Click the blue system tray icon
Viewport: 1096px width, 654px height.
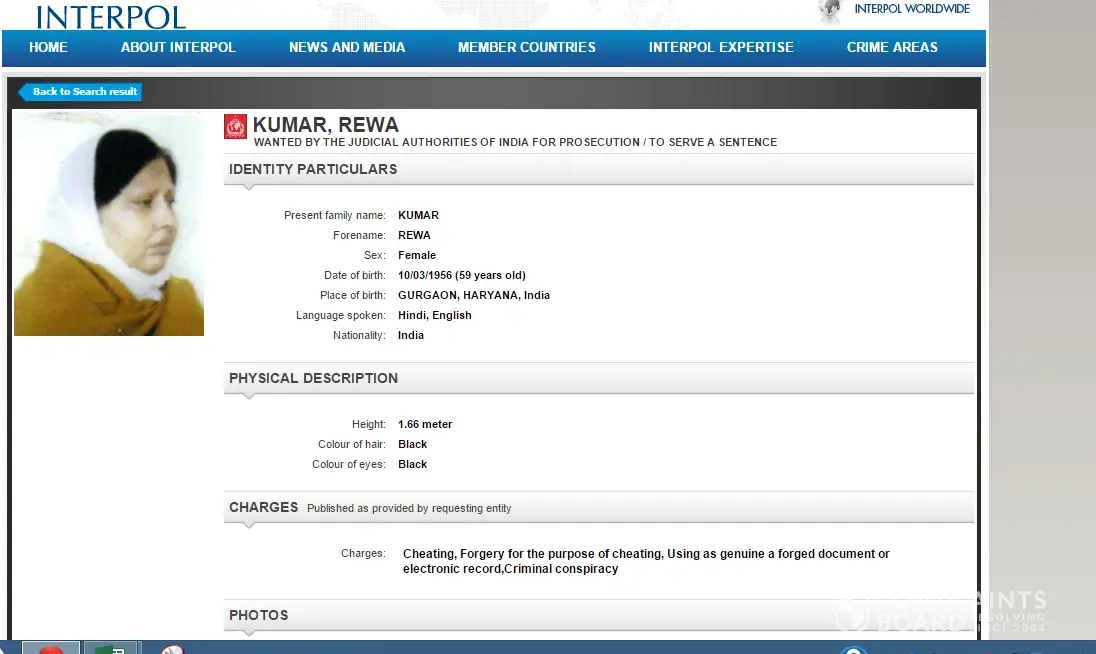853,650
